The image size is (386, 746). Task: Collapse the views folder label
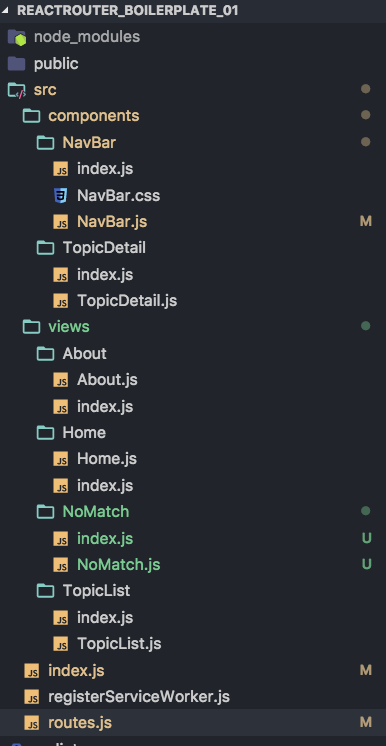69,327
